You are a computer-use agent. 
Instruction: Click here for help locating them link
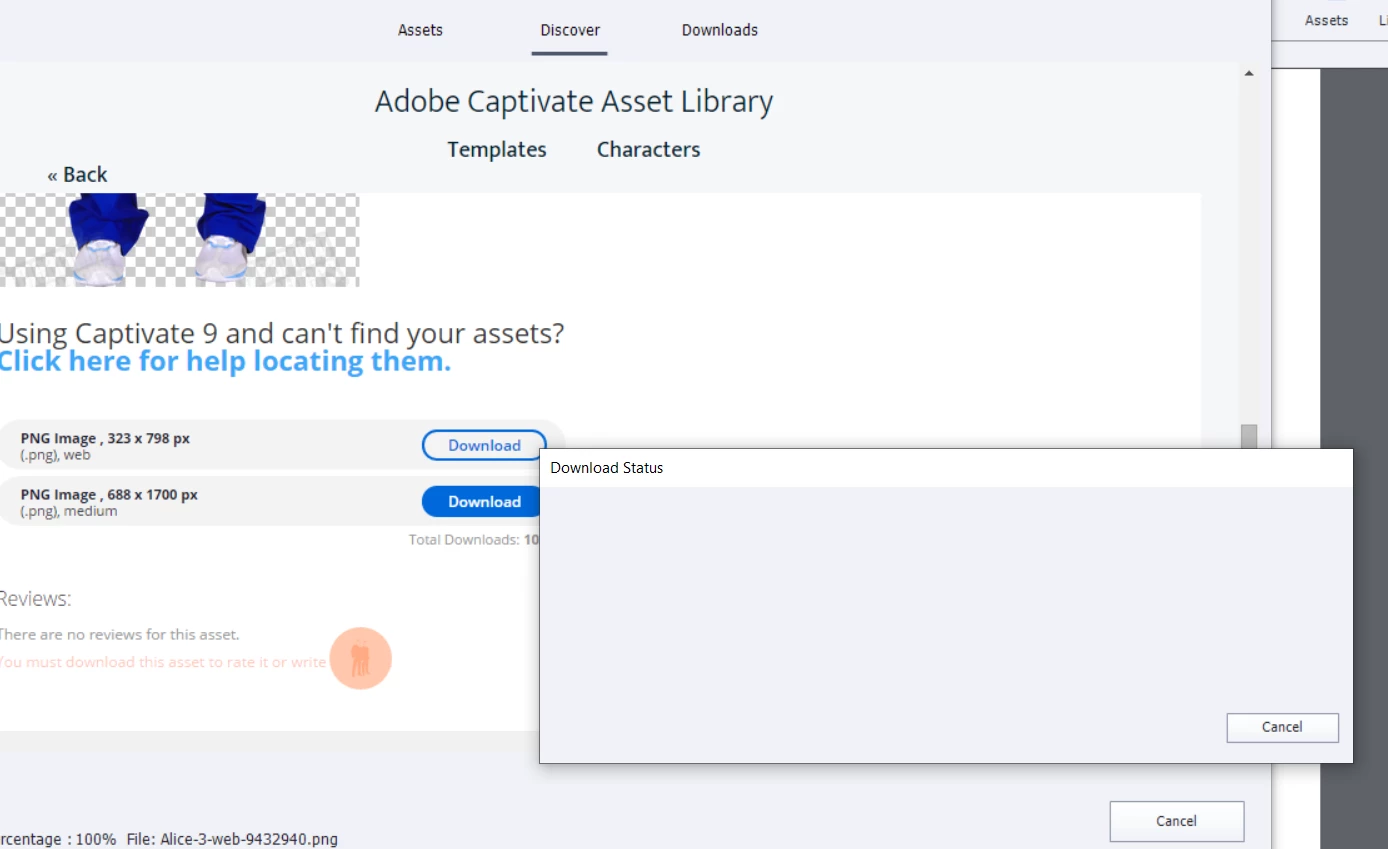225,361
